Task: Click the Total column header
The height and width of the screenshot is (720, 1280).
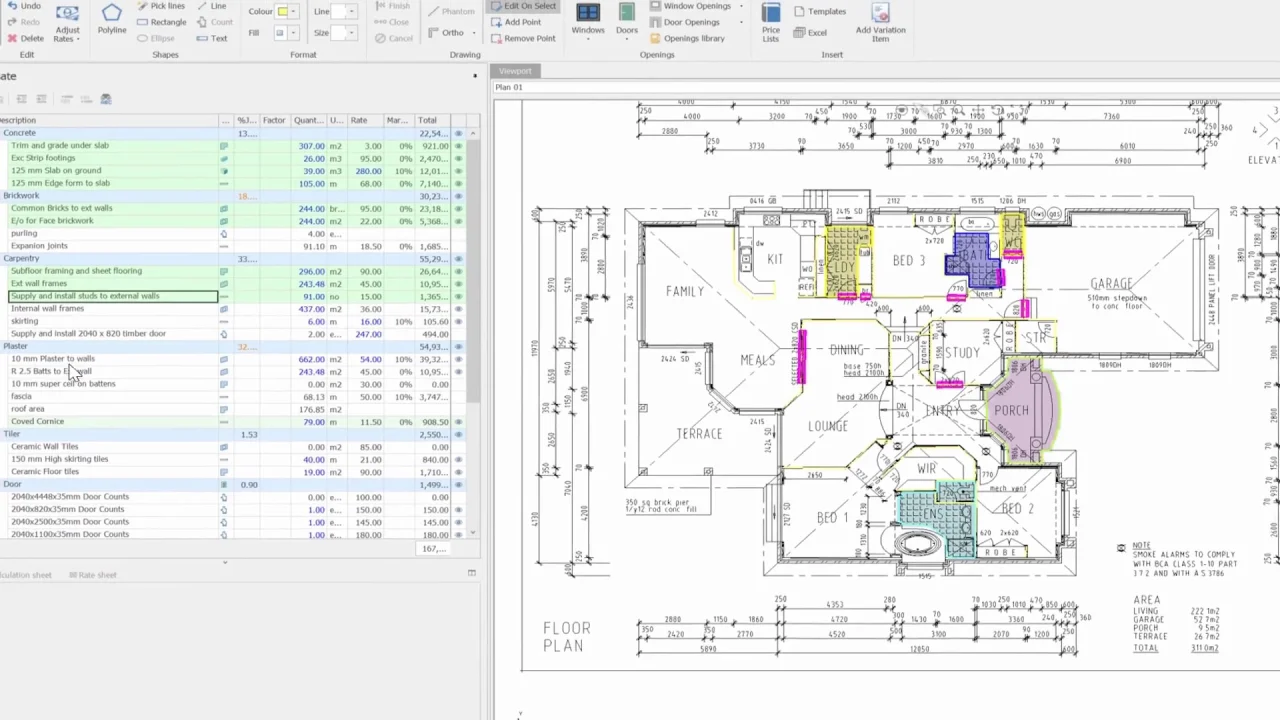Action: pos(433,120)
